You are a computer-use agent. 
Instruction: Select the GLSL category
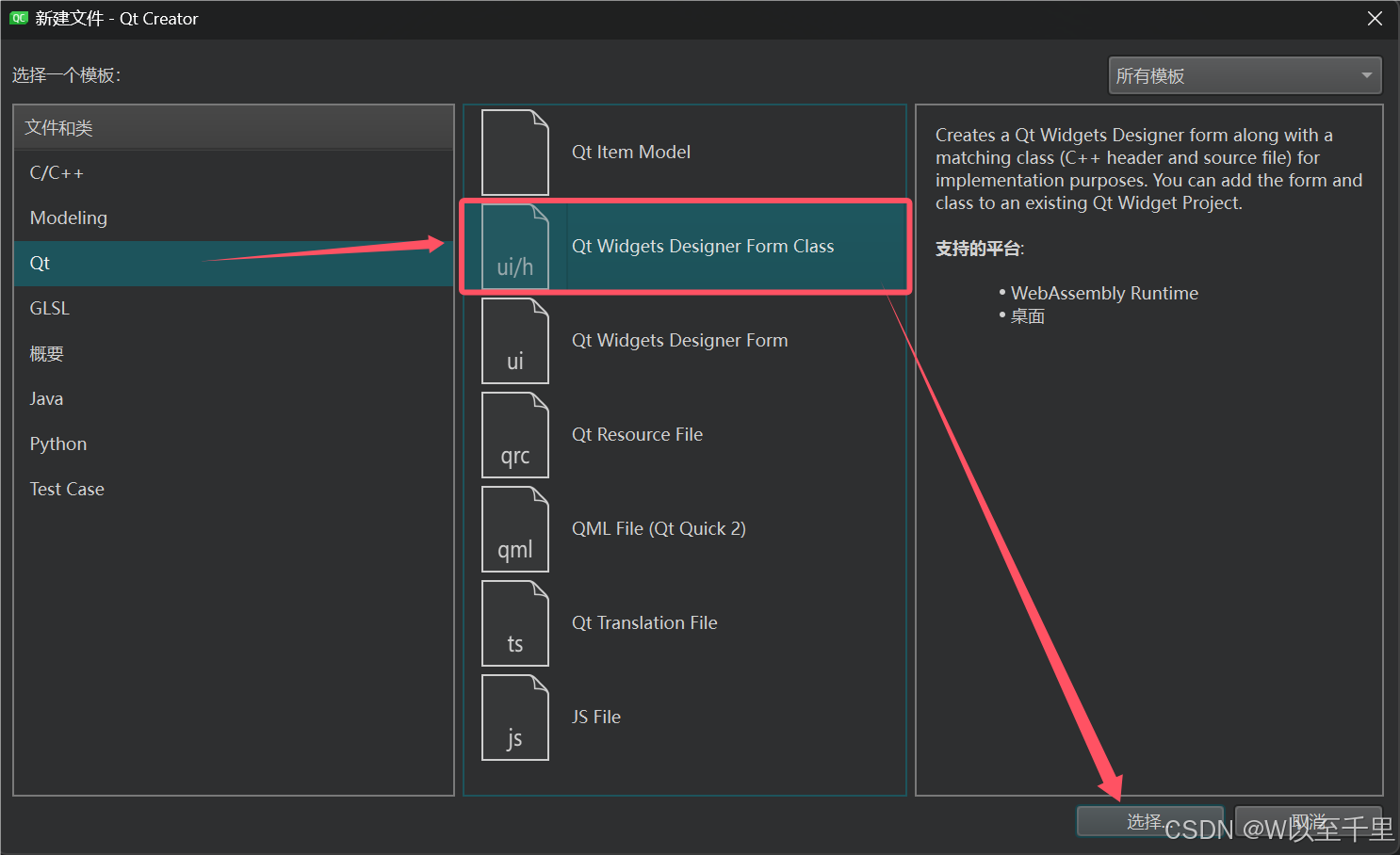tap(234, 309)
